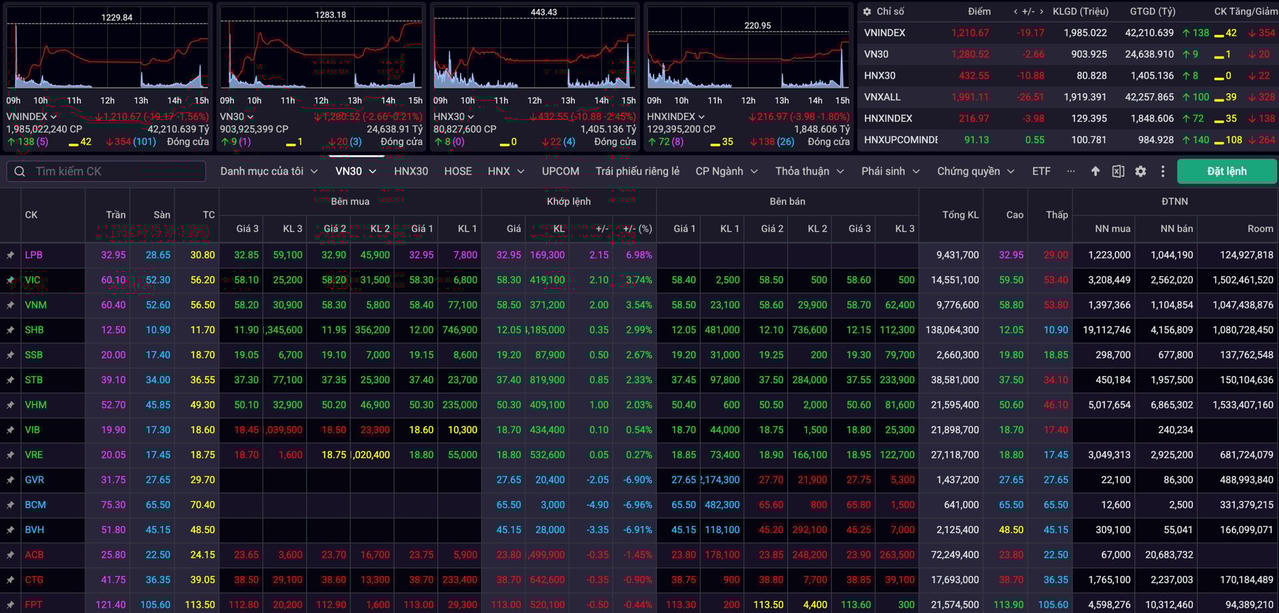Open the three-dot vertical options menu
Screen dimensions: 1279x613
pyautogui.click(x=1162, y=171)
